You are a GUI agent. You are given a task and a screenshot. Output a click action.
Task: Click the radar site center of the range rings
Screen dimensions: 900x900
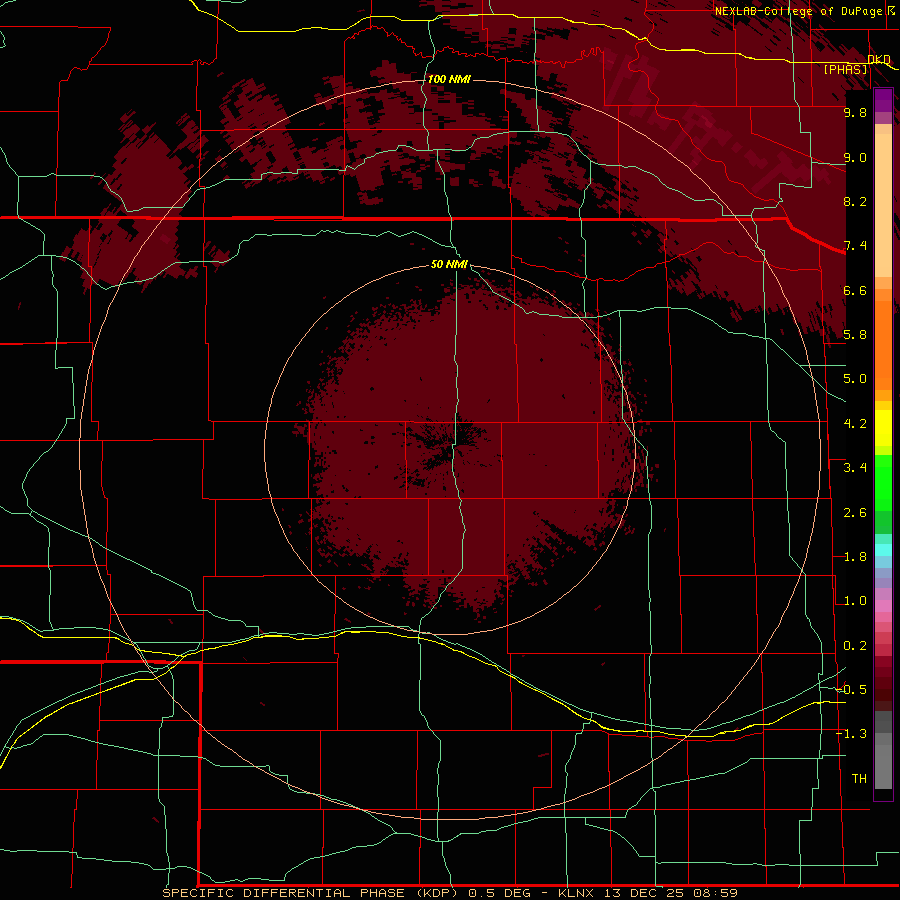tap(450, 449)
